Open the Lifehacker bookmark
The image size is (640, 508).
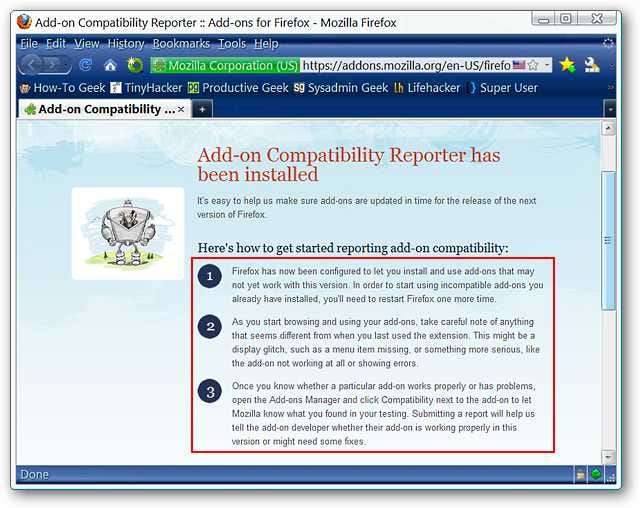click(x=427, y=88)
